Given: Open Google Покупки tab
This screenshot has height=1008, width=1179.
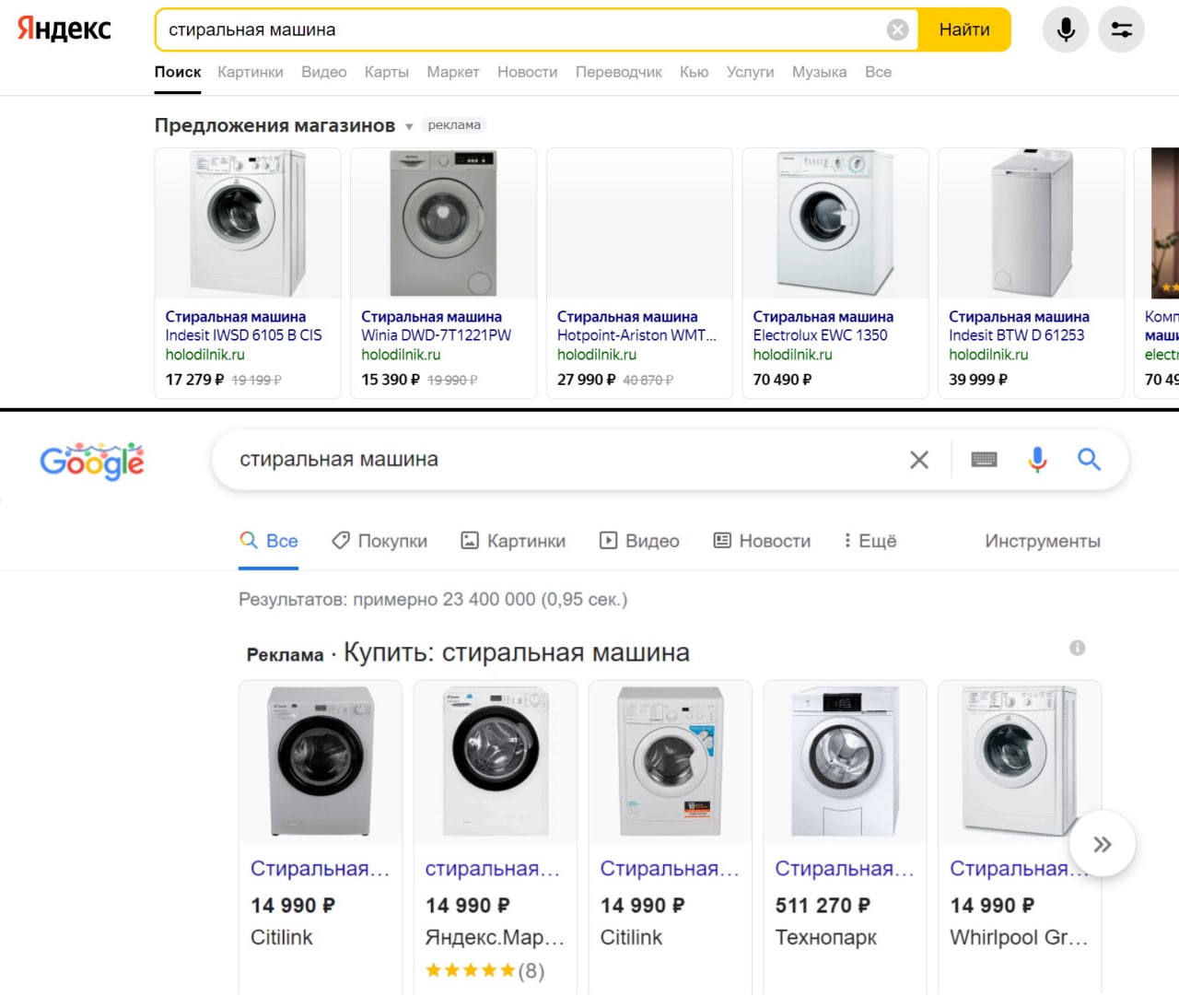Looking at the screenshot, I should click(x=379, y=541).
